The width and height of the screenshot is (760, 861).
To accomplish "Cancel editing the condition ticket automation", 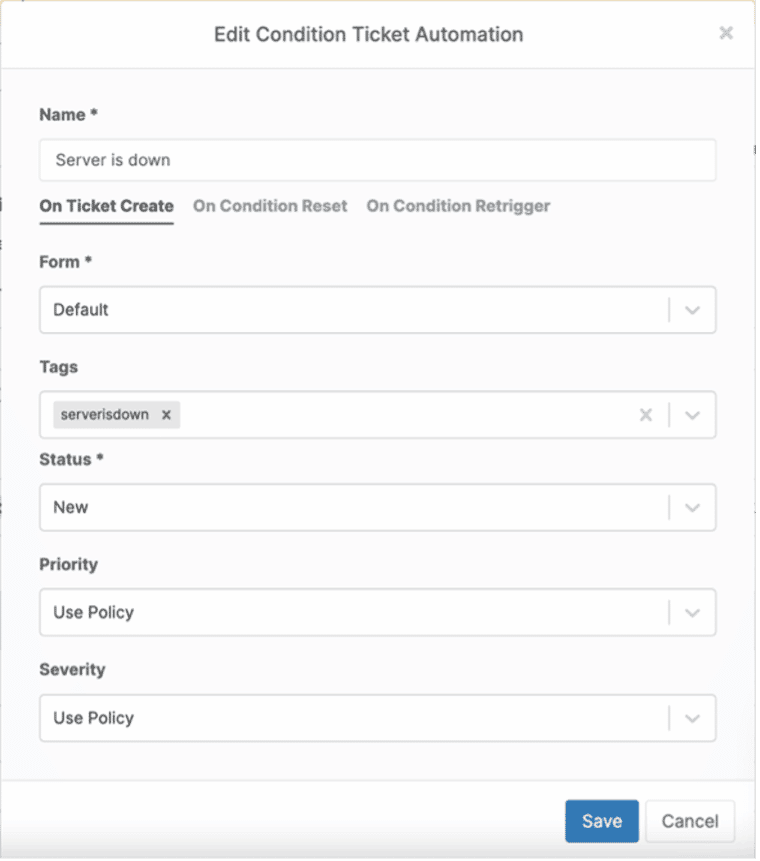I will [690, 820].
